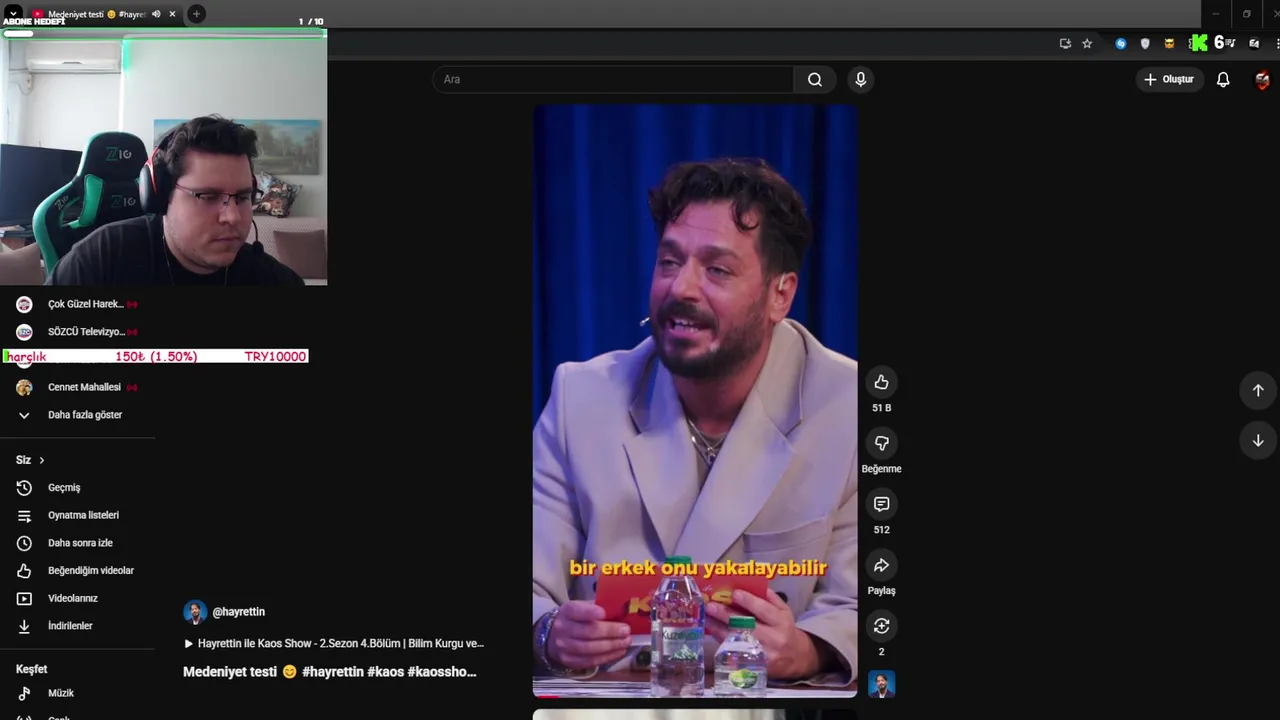Click the #kaos hashtag in title
Screen dimensions: 1280x720
[x=386, y=672]
